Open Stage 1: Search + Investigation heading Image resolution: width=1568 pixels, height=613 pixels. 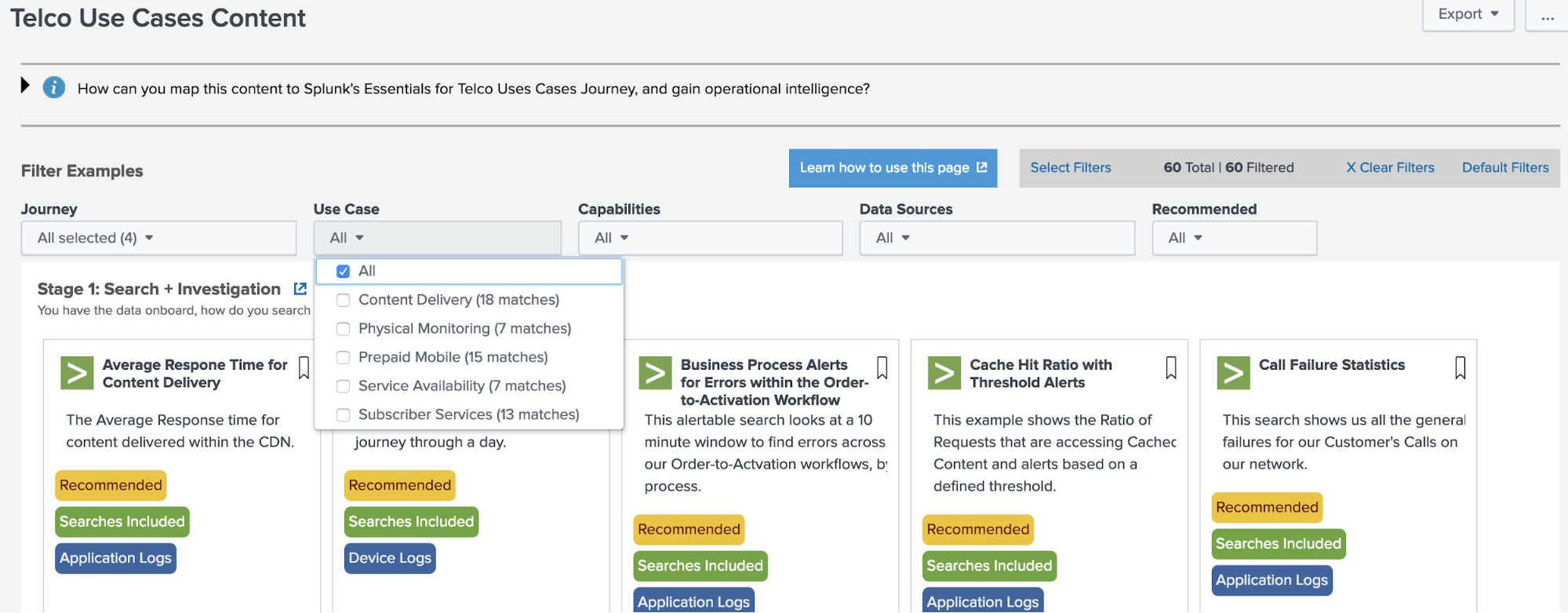(159, 289)
